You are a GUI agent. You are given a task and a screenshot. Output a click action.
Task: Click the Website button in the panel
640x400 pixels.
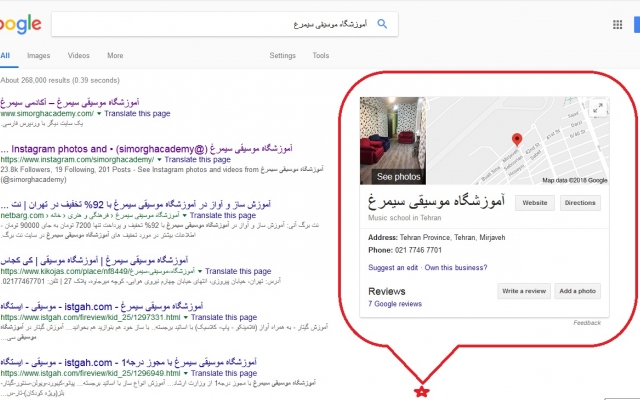click(x=535, y=203)
